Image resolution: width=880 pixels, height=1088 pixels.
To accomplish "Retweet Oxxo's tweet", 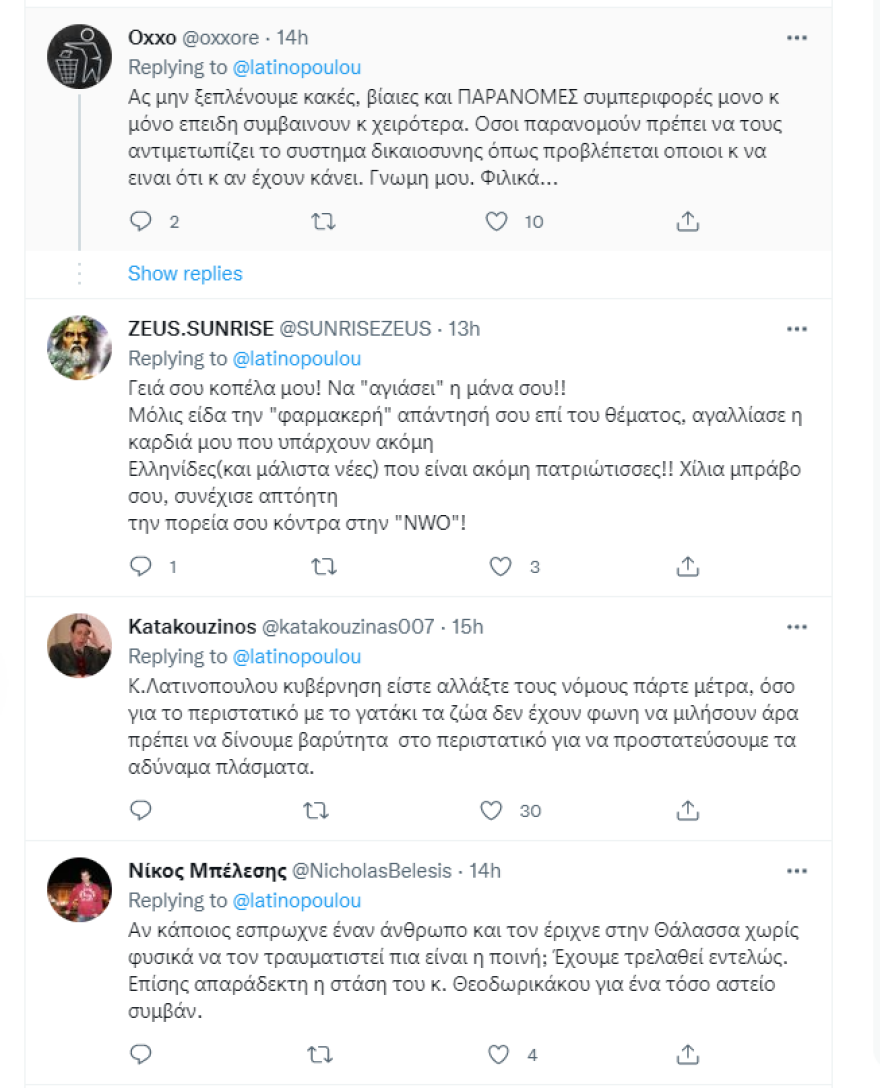I will pyautogui.click(x=323, y=221).
